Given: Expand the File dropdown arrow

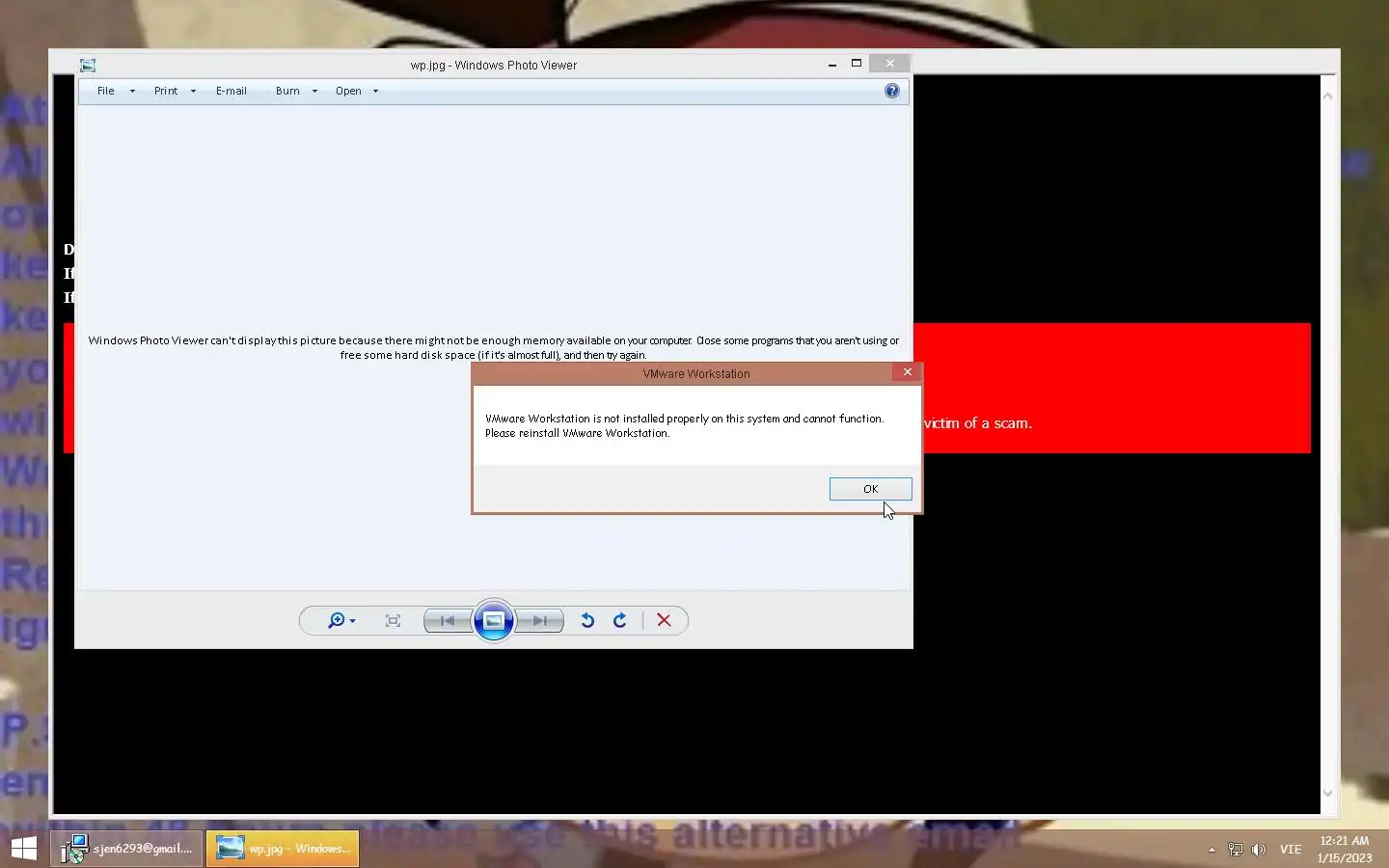Looking at the screenshot, I should tap(132, 92).
